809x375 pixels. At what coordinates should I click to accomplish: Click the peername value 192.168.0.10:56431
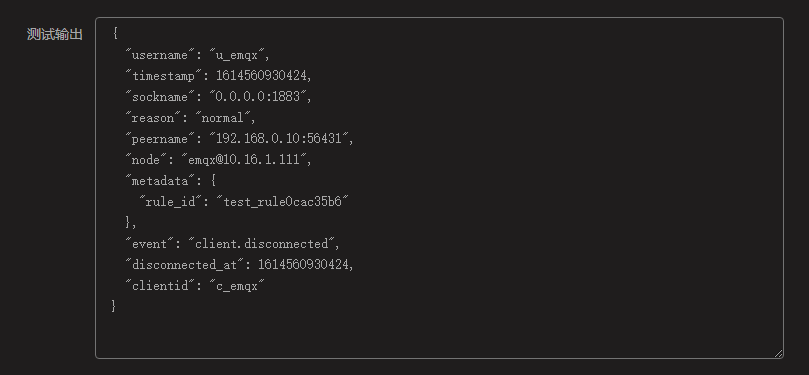pos(279,138)
